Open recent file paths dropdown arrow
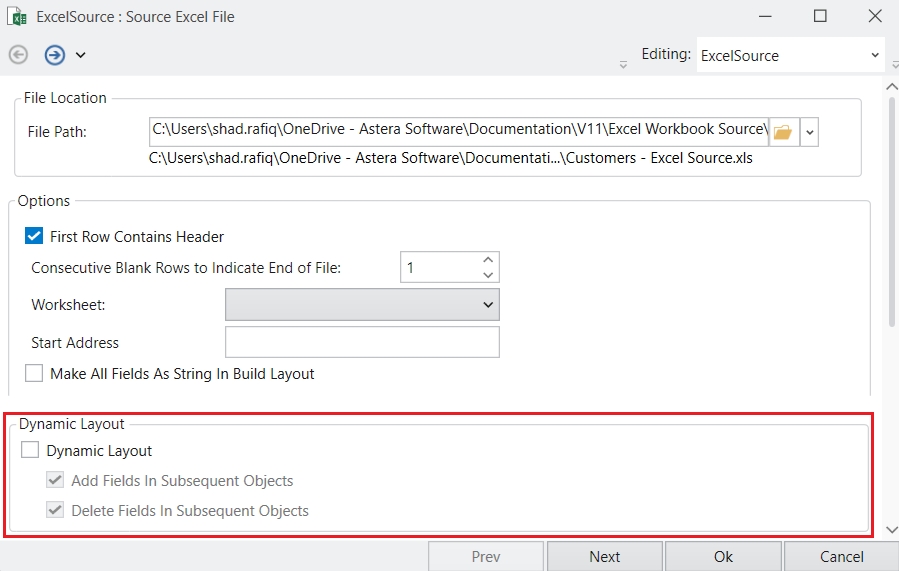The width and height of the screenshot is (899, 571). (x=810, y=132)
